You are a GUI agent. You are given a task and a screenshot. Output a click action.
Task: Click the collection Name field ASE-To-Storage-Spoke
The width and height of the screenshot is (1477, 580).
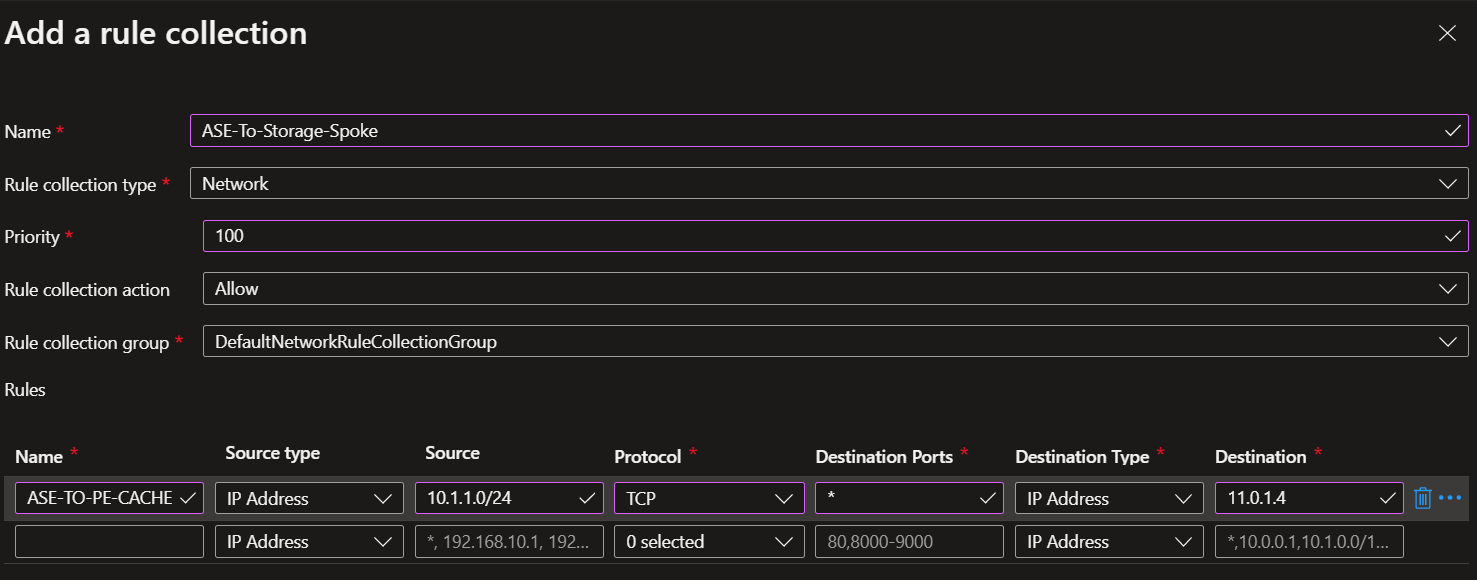tap(820, 131)
